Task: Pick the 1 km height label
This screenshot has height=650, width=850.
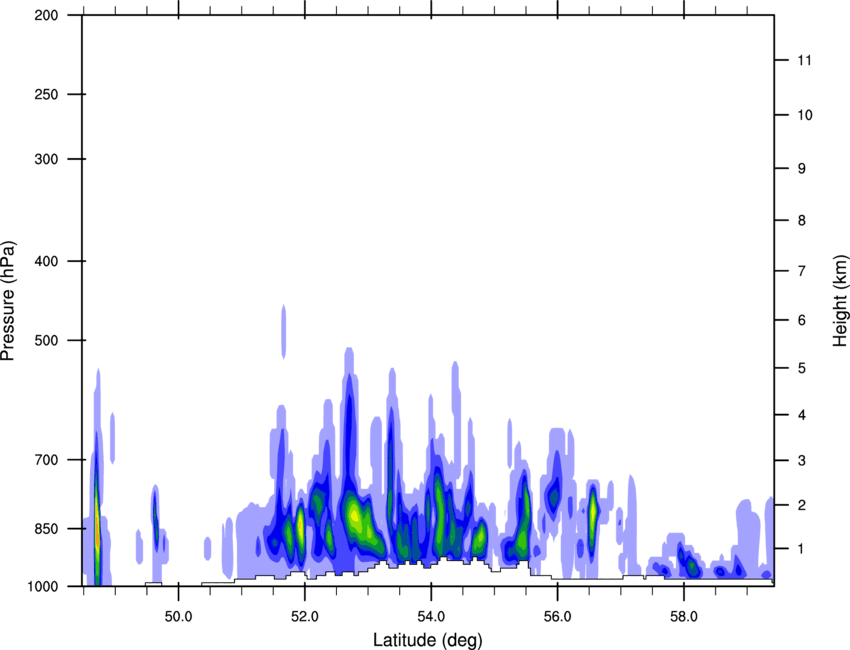Action: [802, 549]
